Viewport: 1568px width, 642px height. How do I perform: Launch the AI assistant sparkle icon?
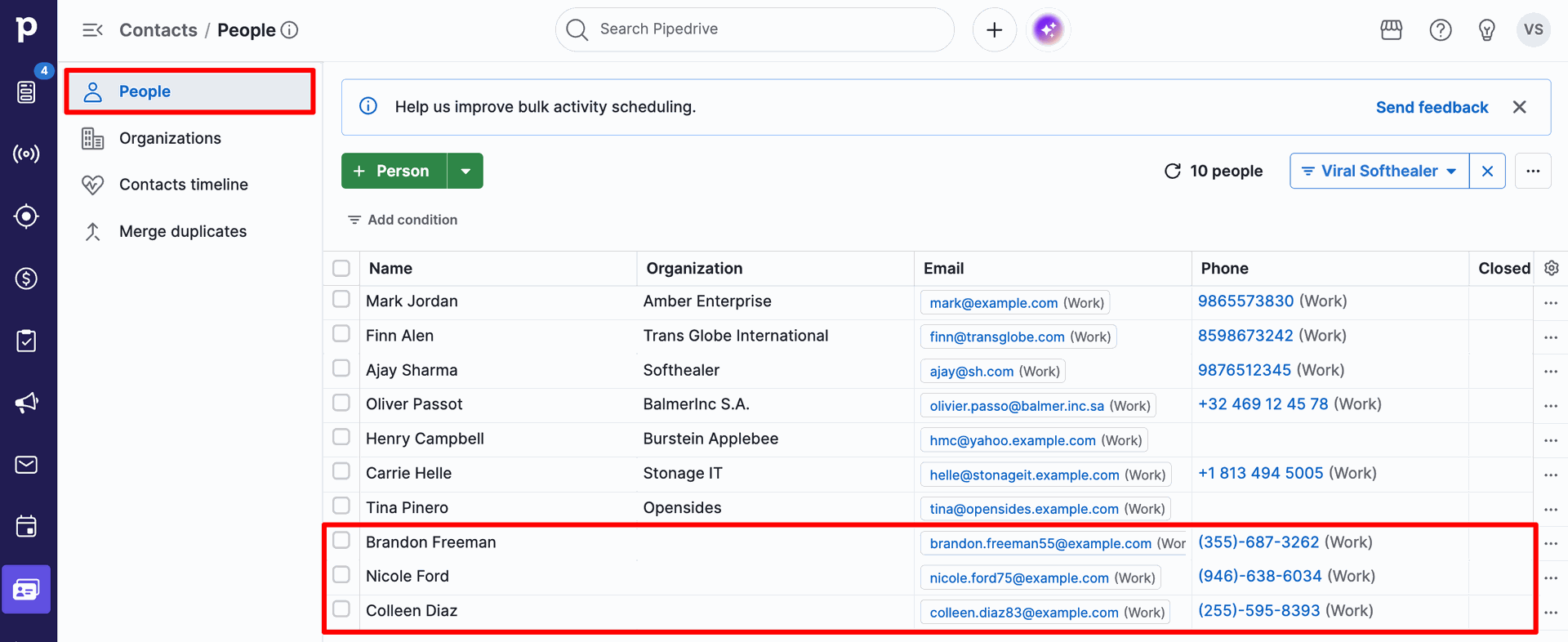click(x=1048, y=30)
